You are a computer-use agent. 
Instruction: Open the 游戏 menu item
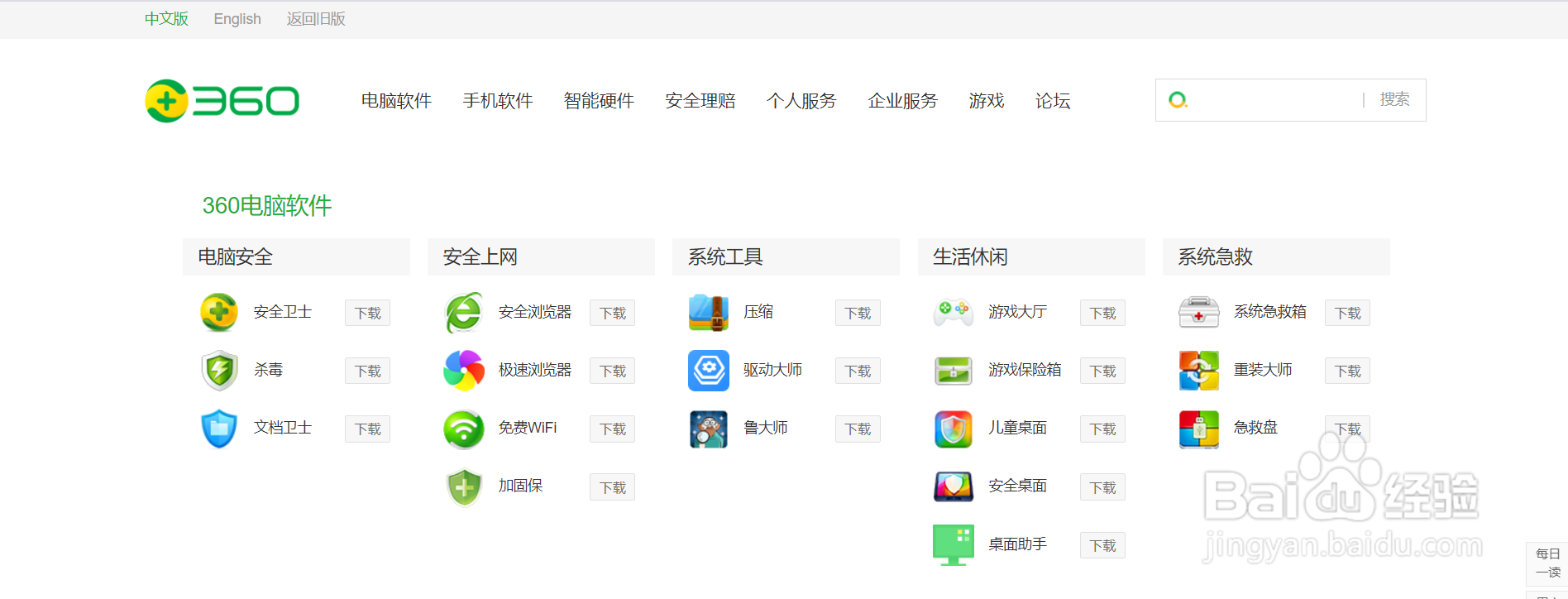point(986,101)
